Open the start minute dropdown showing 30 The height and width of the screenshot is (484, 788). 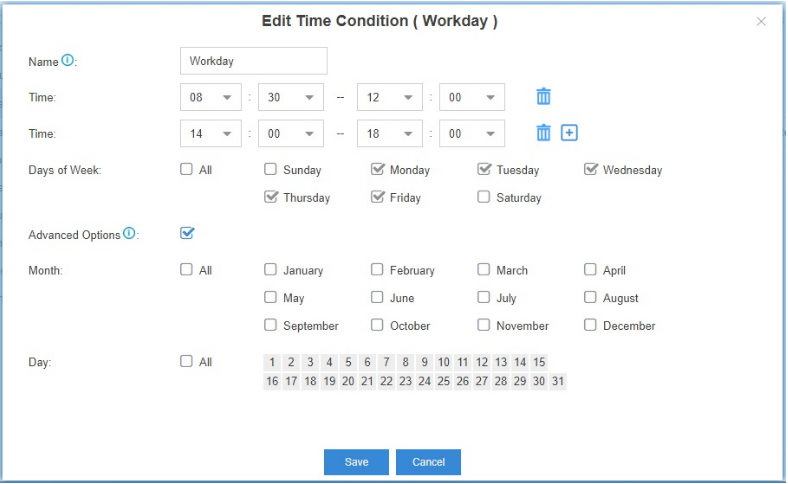click(x=291, y=97)
